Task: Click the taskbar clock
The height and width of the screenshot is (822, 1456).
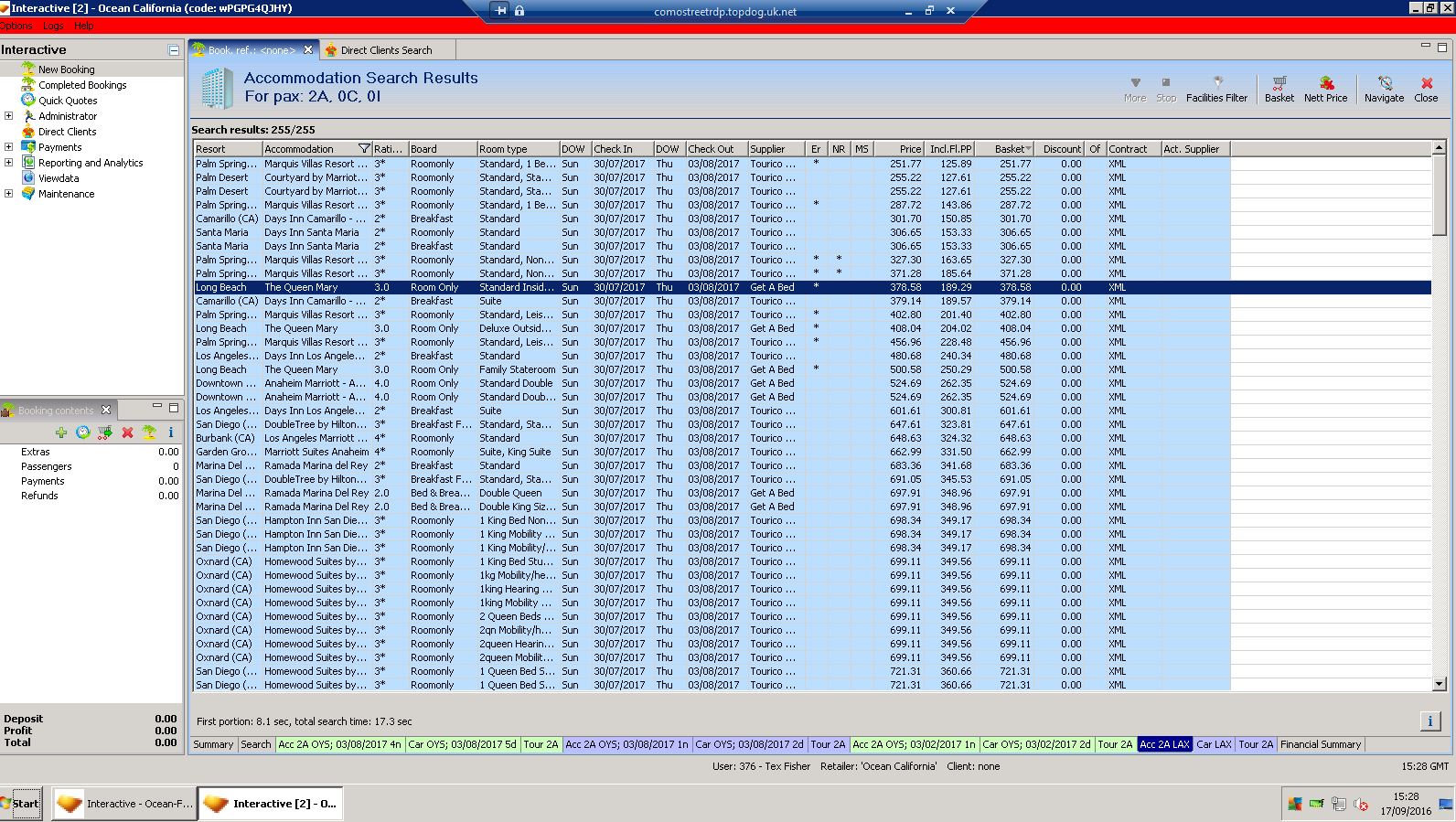Action: (x=1406, y=804)
